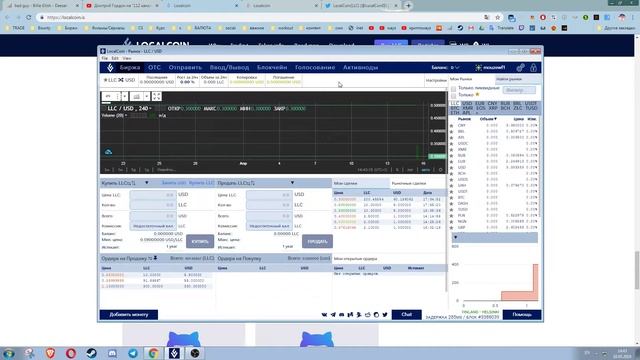Click the buy button in the buy panel
Viewport: 640px width, 360px height.
click(x=200, y=241)
